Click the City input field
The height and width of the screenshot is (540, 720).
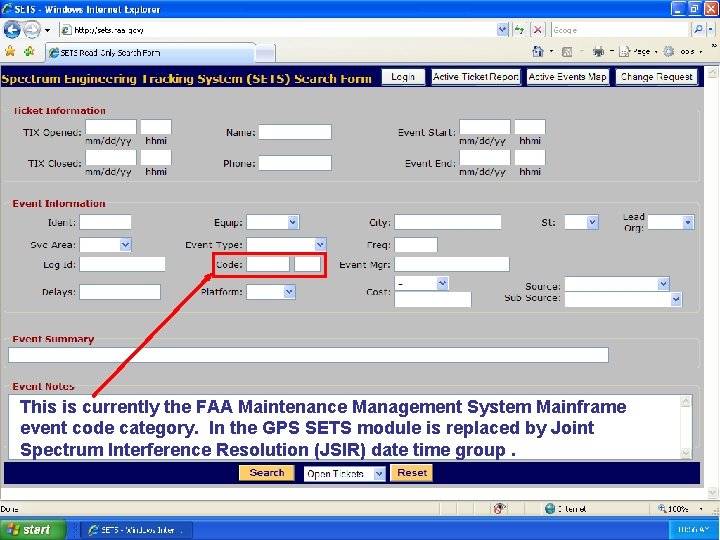(x=448, y=222)
